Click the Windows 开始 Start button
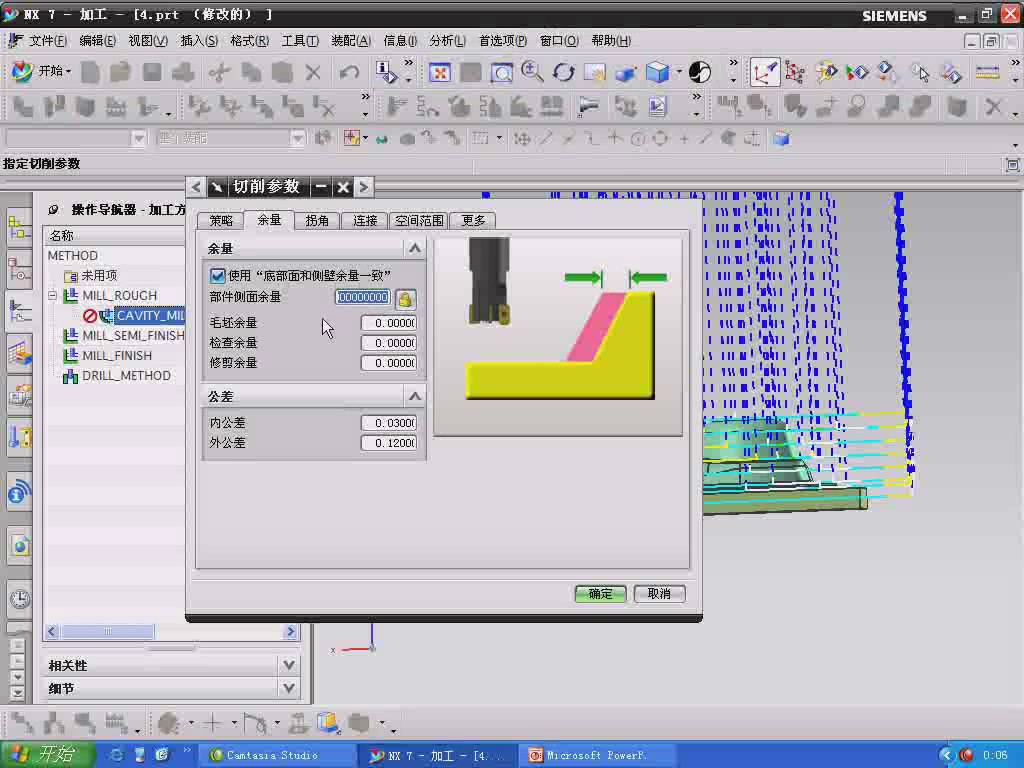The image size is (1024, 768). 47,754
